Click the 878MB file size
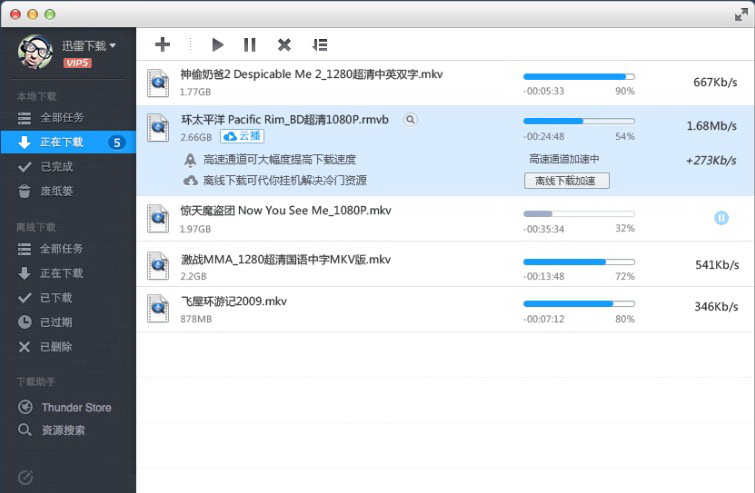Screen dimensions: 755x493 (196, 319)
